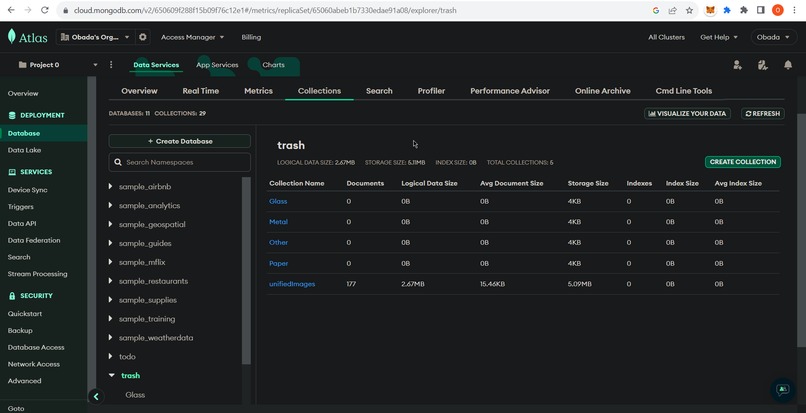
Task: Expand sample_weatherdata database
Action: click(x=110, y=337)
